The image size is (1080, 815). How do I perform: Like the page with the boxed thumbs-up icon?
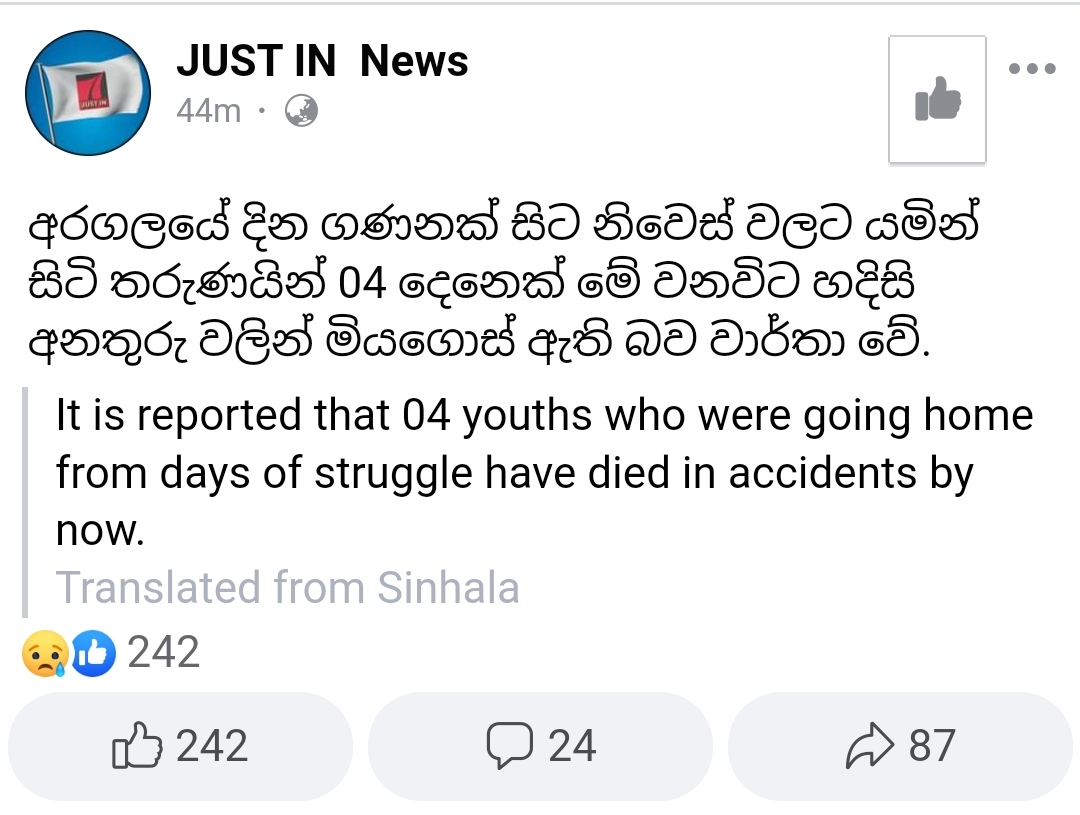(937, 99)
